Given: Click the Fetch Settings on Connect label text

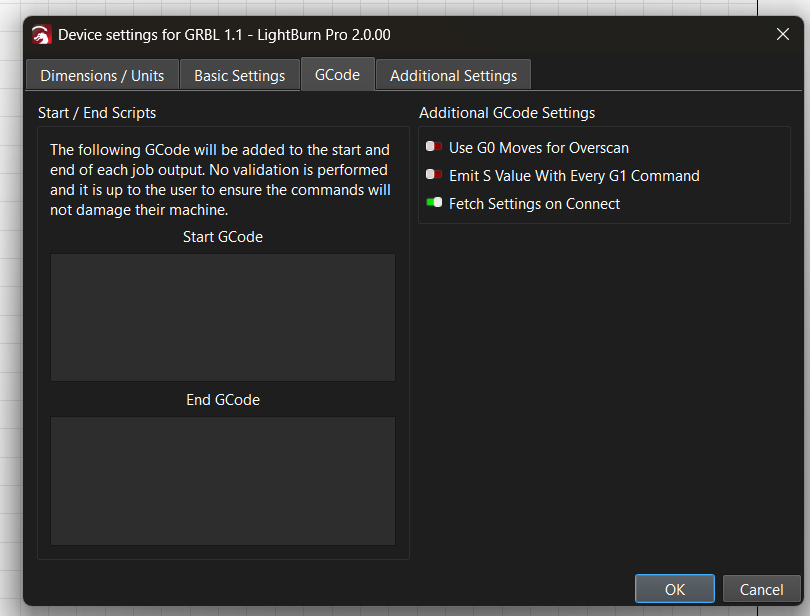Looking at the screenshot, I should tap(534, 204).
